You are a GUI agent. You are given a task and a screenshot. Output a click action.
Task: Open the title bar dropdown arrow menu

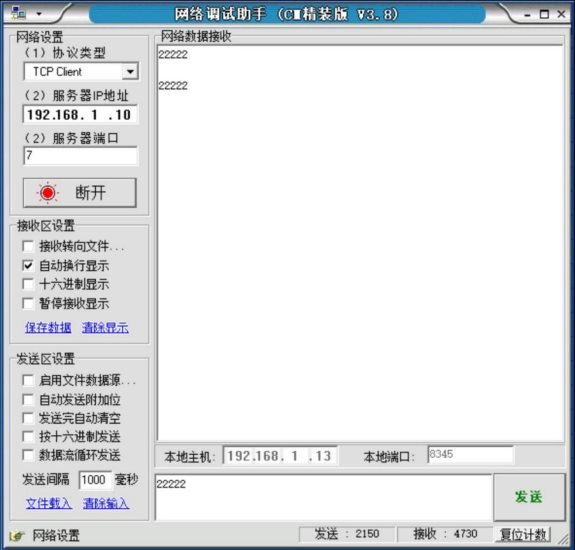(x=39, y=14)
